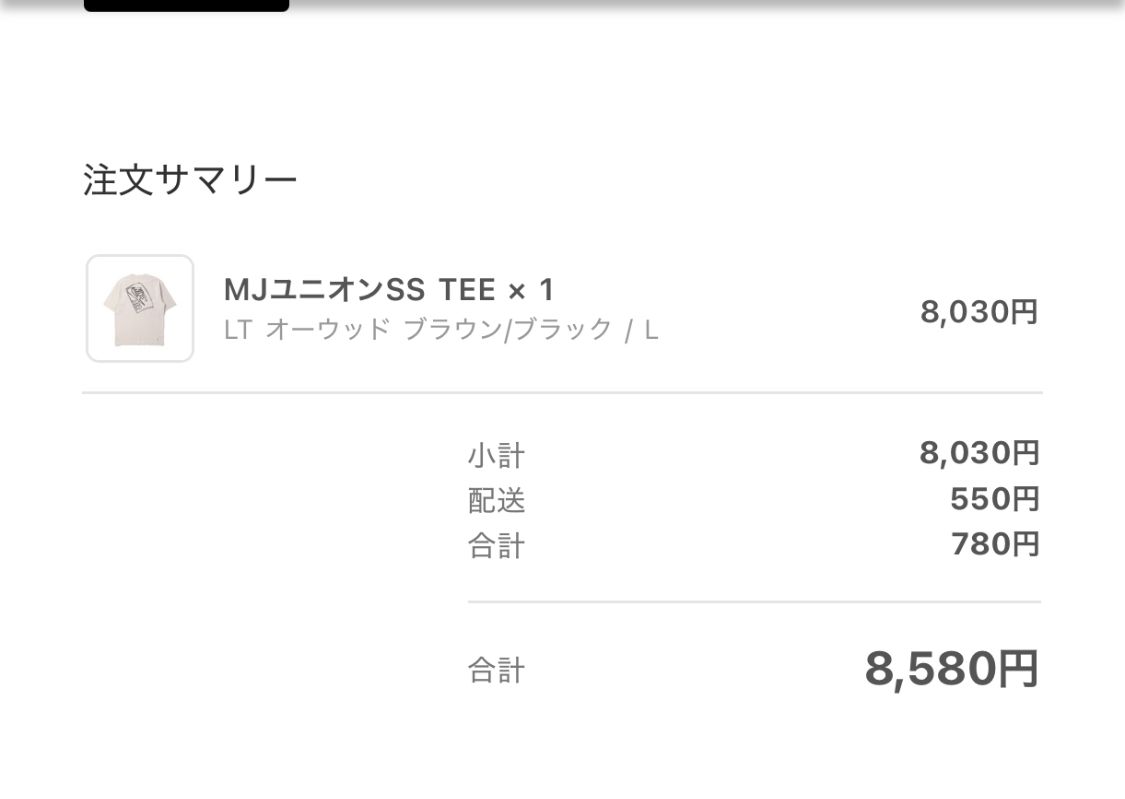Click the product thumbnail image
The width and height of the screenshot is (1125, 799).
click(x=139, y=308)
